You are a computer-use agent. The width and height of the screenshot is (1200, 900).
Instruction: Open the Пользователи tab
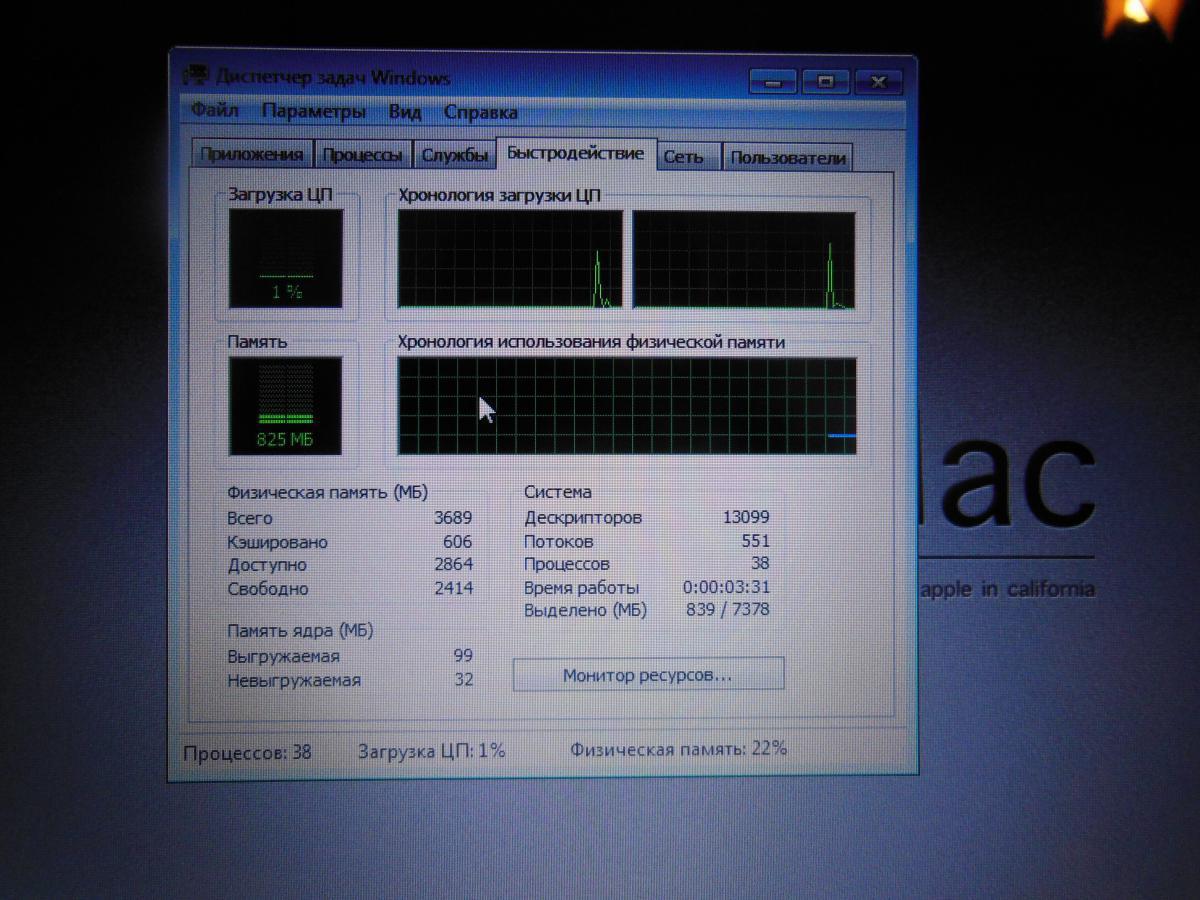point(787,158)
